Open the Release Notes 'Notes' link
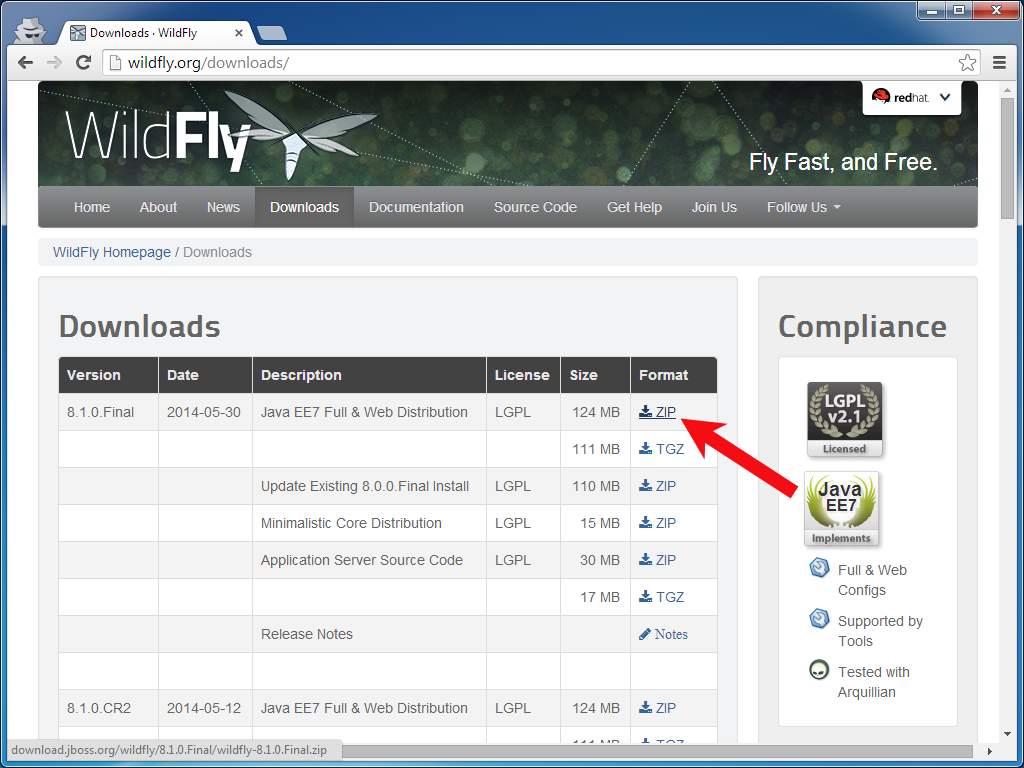The height and width of the screenshot is (768, 1024). pos(663,634)
